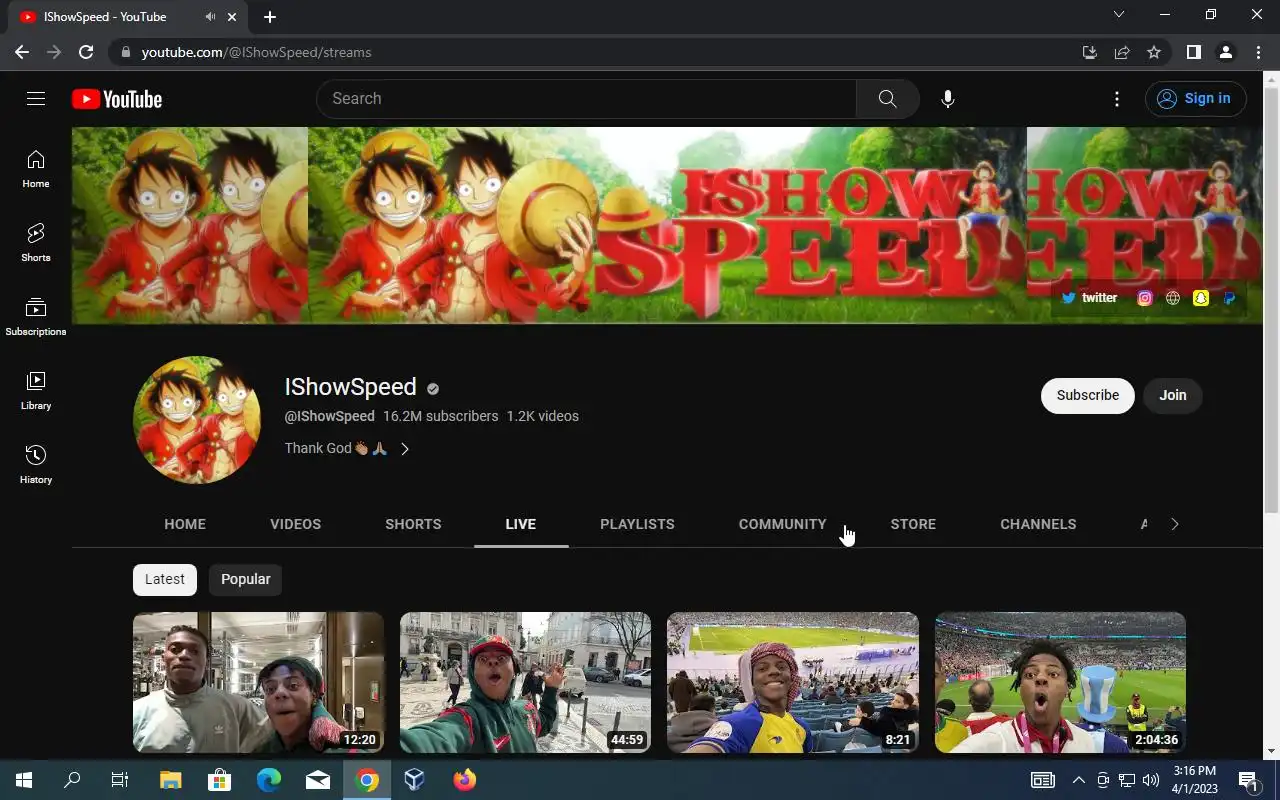Open the 44:59 stream thumbnail
Screen dimensions: 1280x800
coord(525,682)
